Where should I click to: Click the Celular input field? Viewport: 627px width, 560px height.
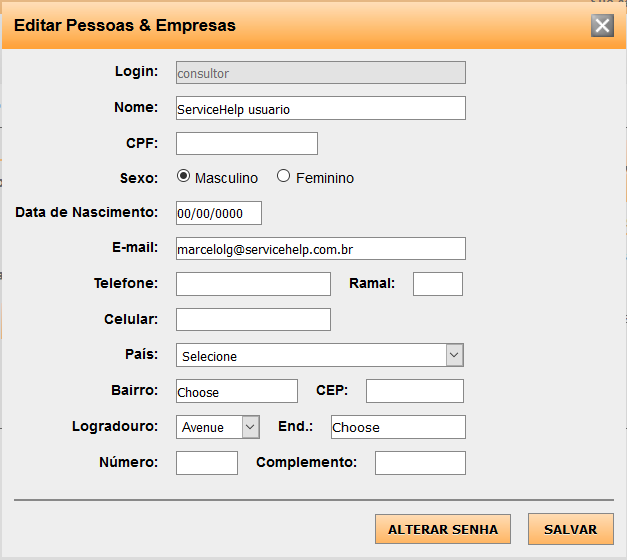click(253, 320)
